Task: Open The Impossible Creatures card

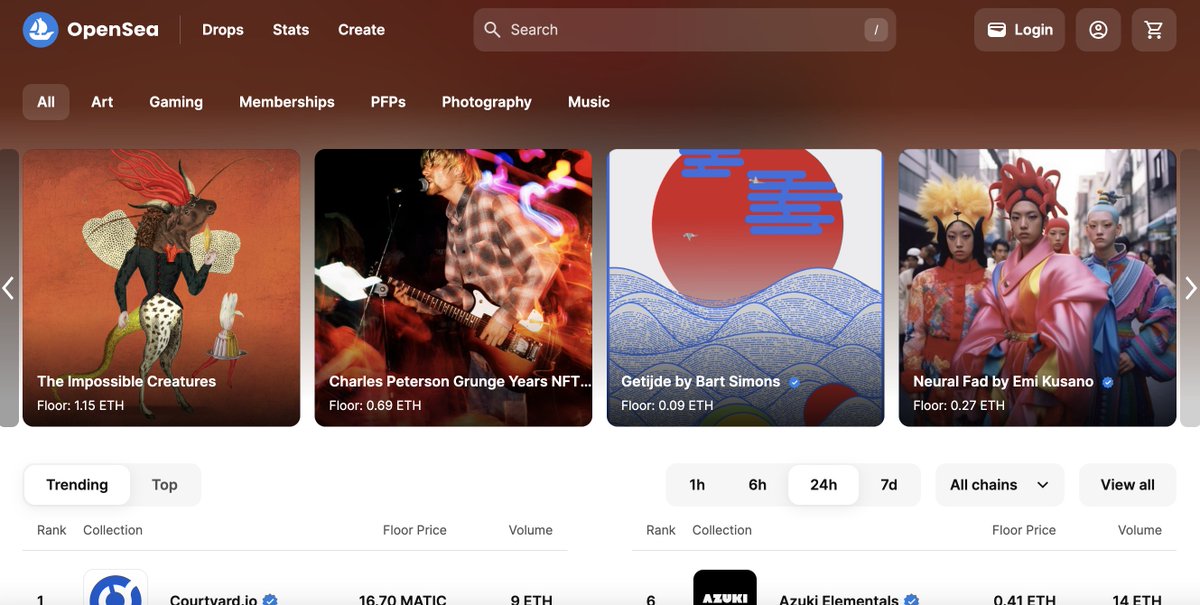Action: click(161, 288)
